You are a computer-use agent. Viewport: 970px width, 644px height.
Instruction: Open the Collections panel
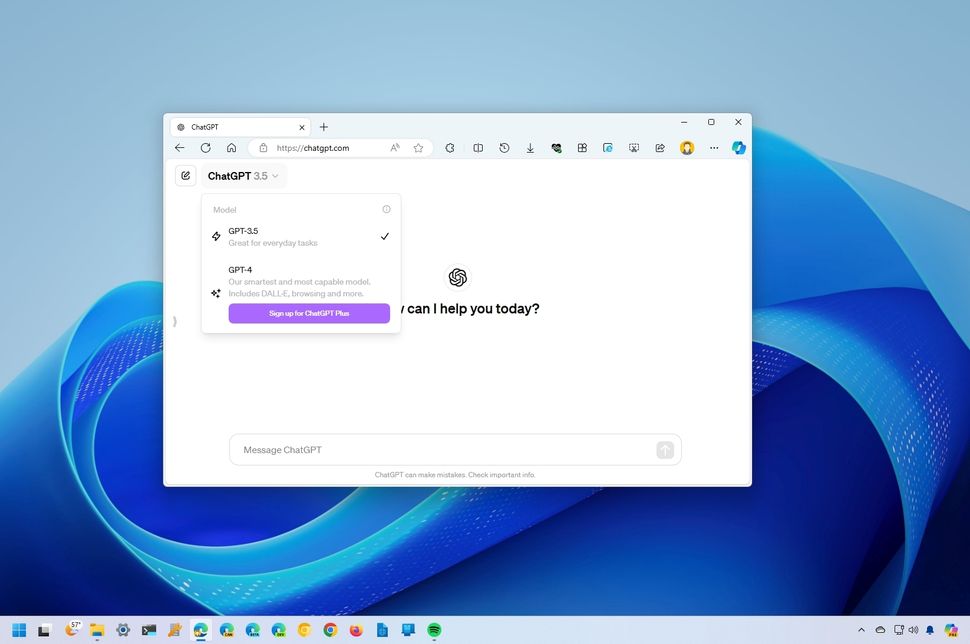pyautogui.click(x=582, y=148)
